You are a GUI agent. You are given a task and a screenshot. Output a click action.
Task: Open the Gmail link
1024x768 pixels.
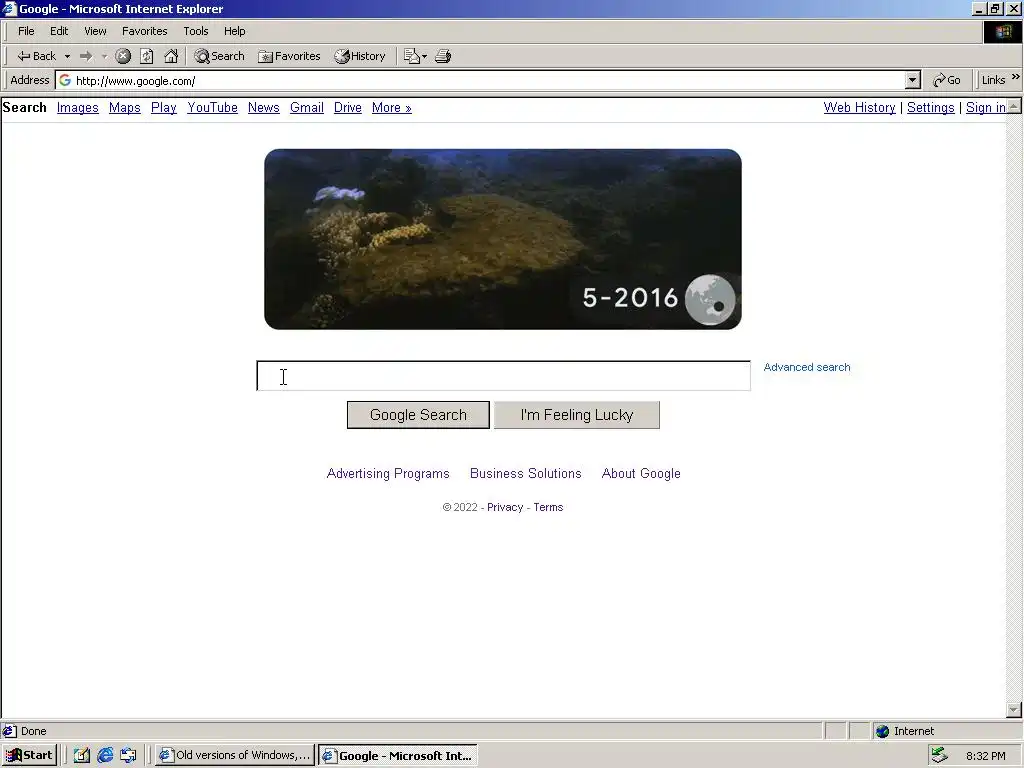pos(307,108)
